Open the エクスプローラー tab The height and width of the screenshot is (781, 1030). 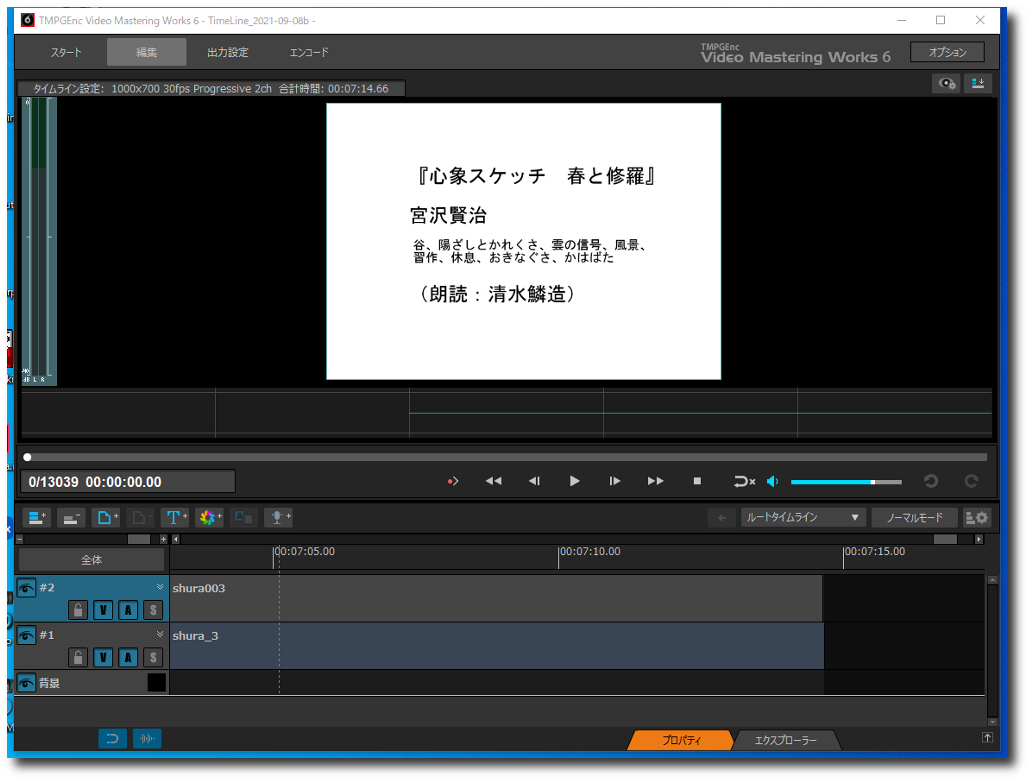(785, 740)
